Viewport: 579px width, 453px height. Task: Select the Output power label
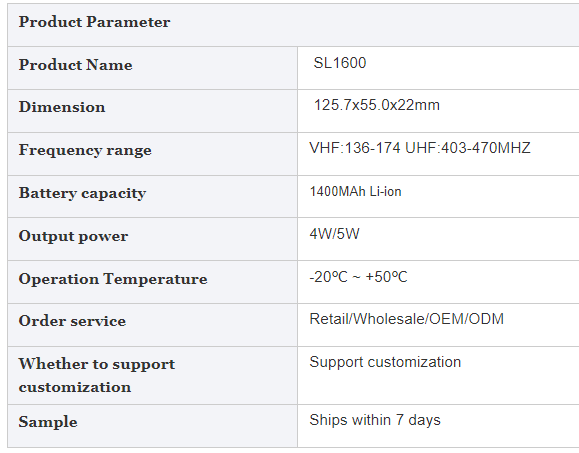click(73, 236)
